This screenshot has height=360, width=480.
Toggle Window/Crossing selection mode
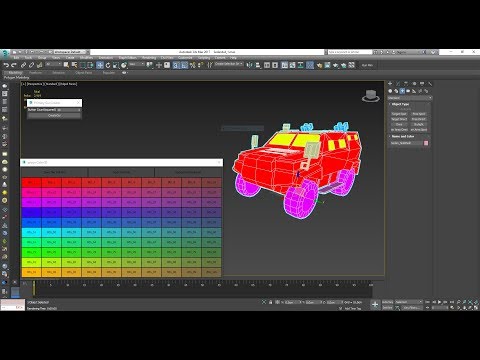click(x=90, y=65)
